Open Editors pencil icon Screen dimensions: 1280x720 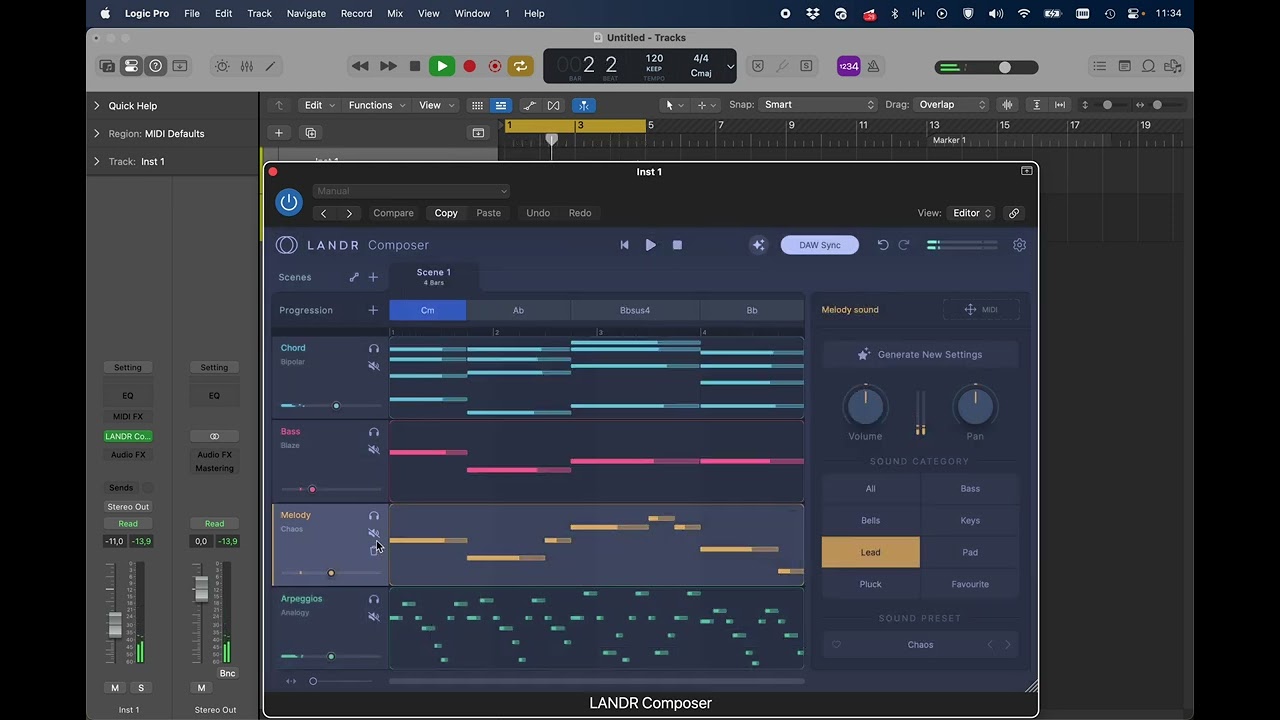click(270, 66)
